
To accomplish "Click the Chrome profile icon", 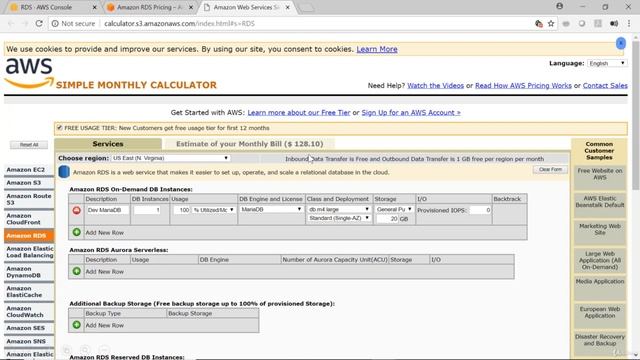I will pos(560,7).
